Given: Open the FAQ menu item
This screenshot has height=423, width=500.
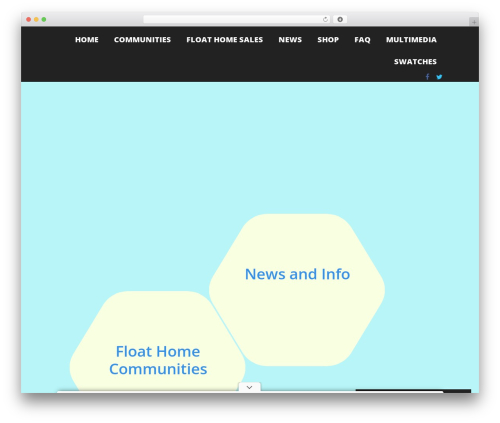Looking at the screenshot, I should pos(362,40).
